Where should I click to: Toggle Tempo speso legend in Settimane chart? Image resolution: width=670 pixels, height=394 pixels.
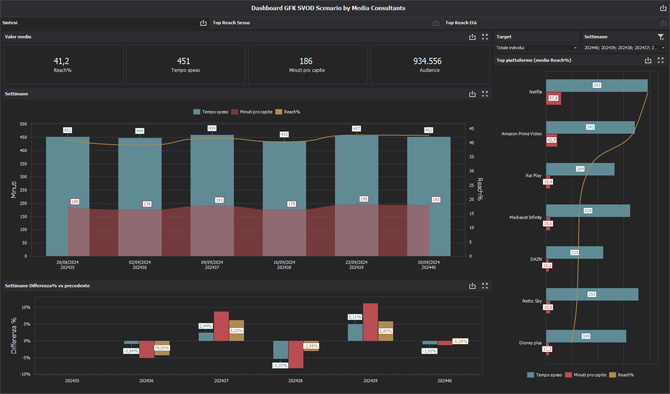tap(211, 112)
